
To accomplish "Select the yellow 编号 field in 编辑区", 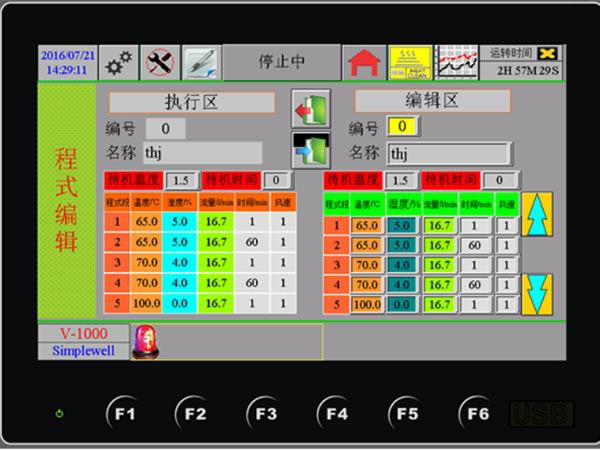I will pos(402,127).
